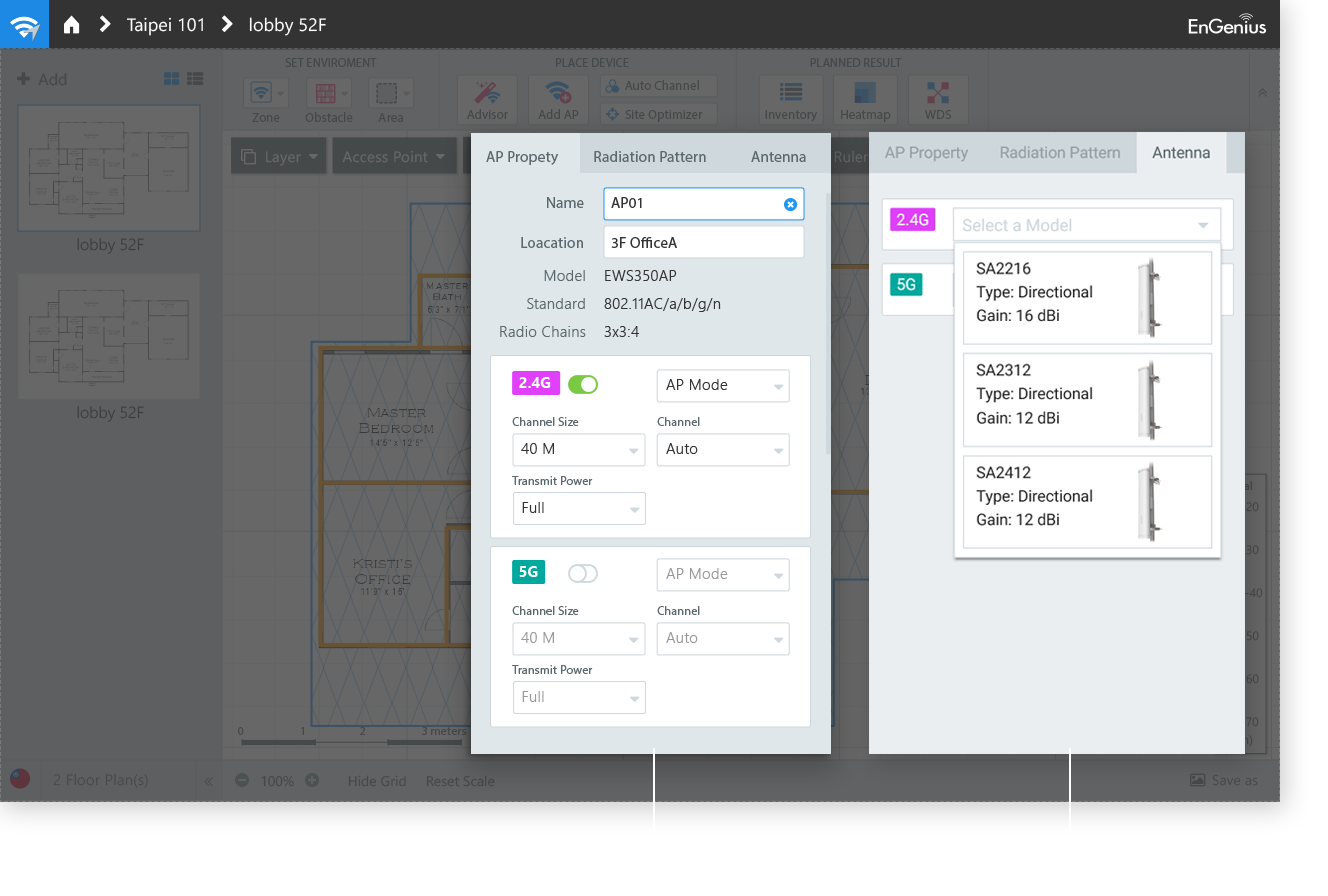Click the Name field containing AP01
The image size is (1328, 896).
704,203
